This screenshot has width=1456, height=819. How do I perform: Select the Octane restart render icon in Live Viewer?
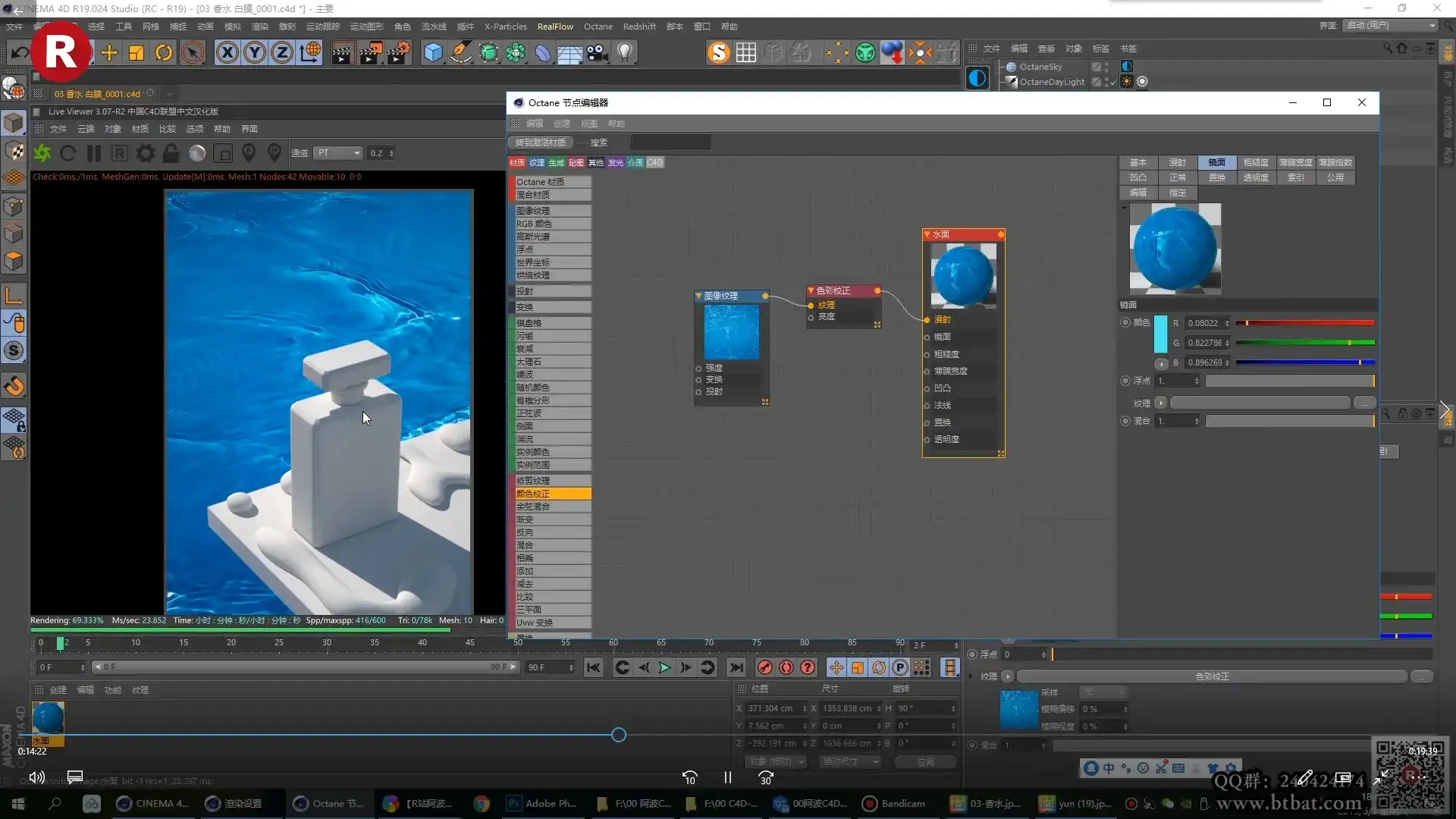click(68, 152)
